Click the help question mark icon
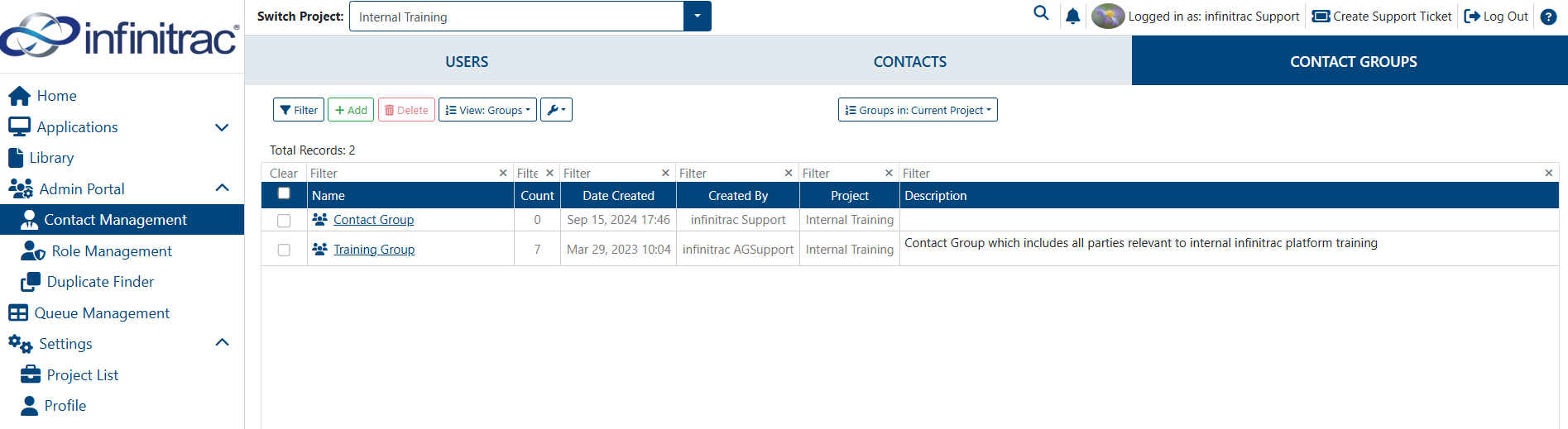Image resolution: width=1568 pixels, height=429 pixels. point(1549,17)
